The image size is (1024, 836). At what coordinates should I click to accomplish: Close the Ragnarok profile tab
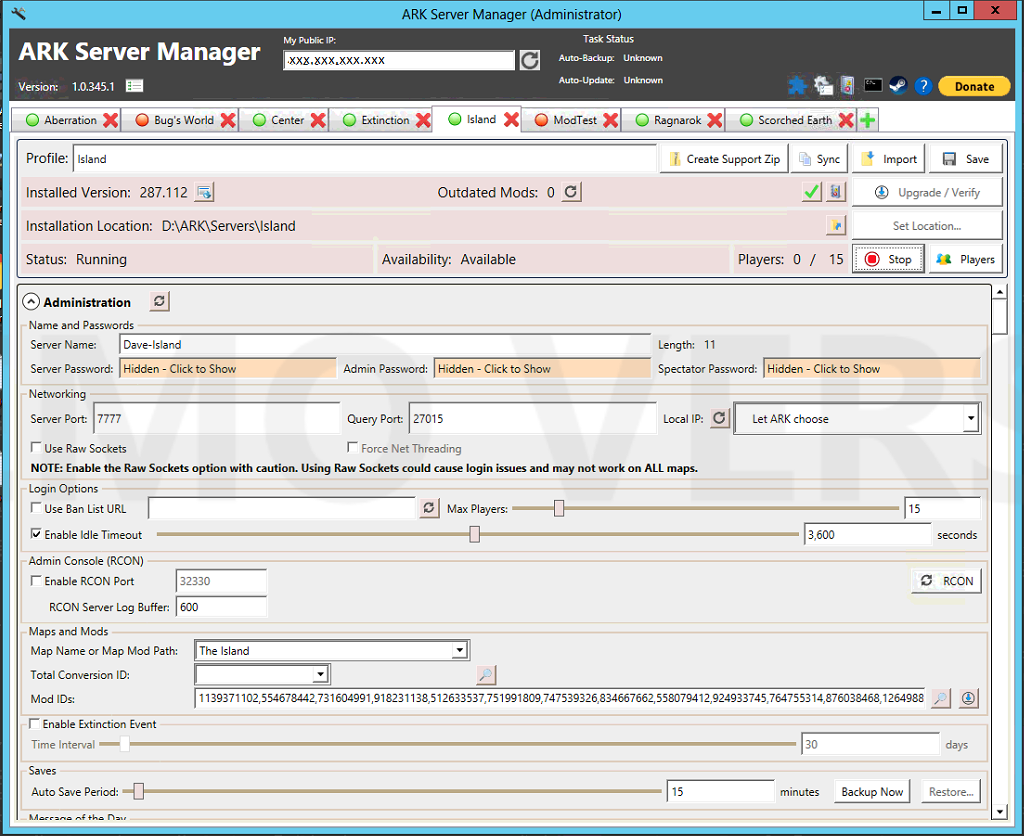[715, 120]
